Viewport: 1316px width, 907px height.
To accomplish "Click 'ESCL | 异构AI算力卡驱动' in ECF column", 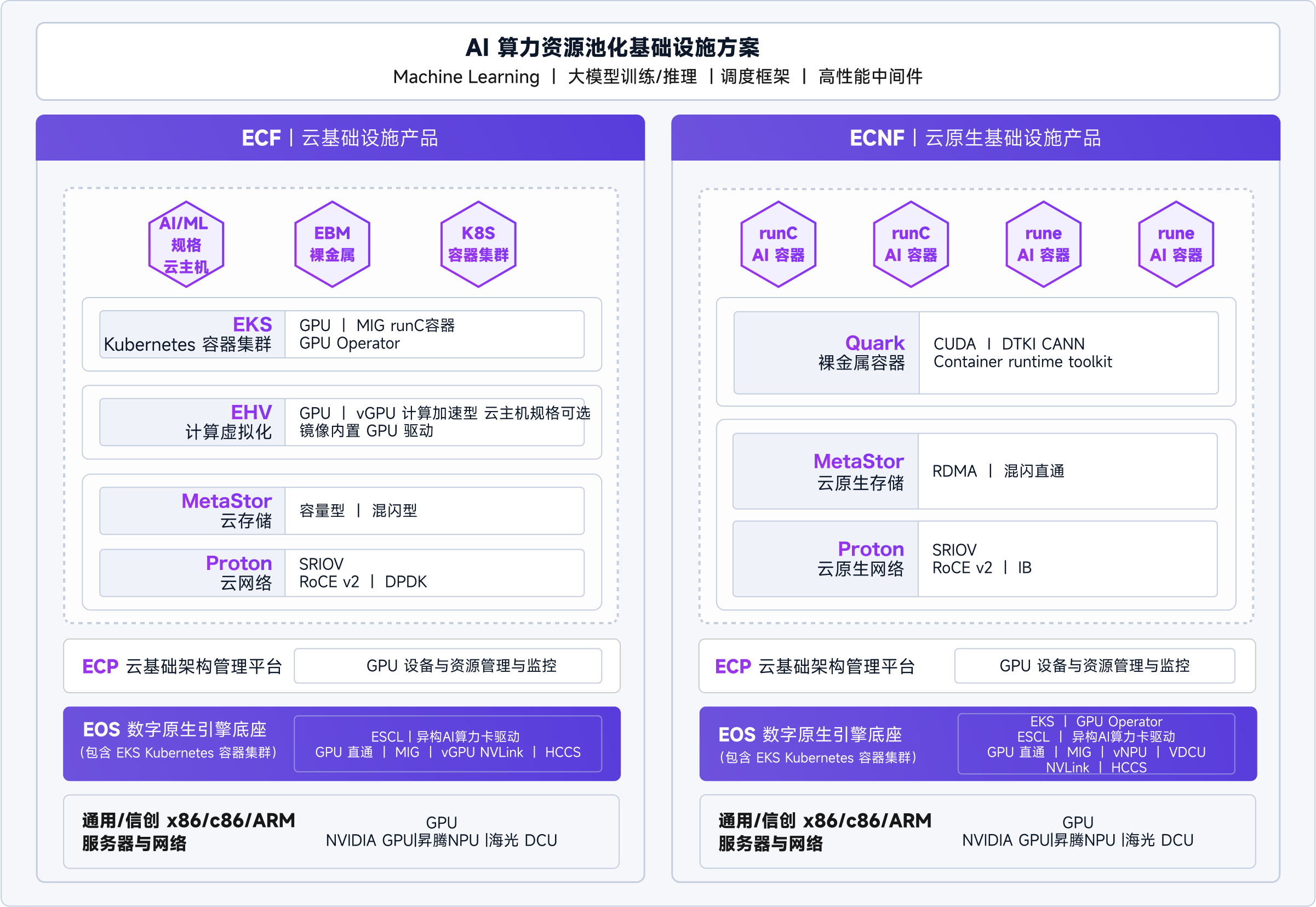I will pyautogui.click(x=445, y=737).
